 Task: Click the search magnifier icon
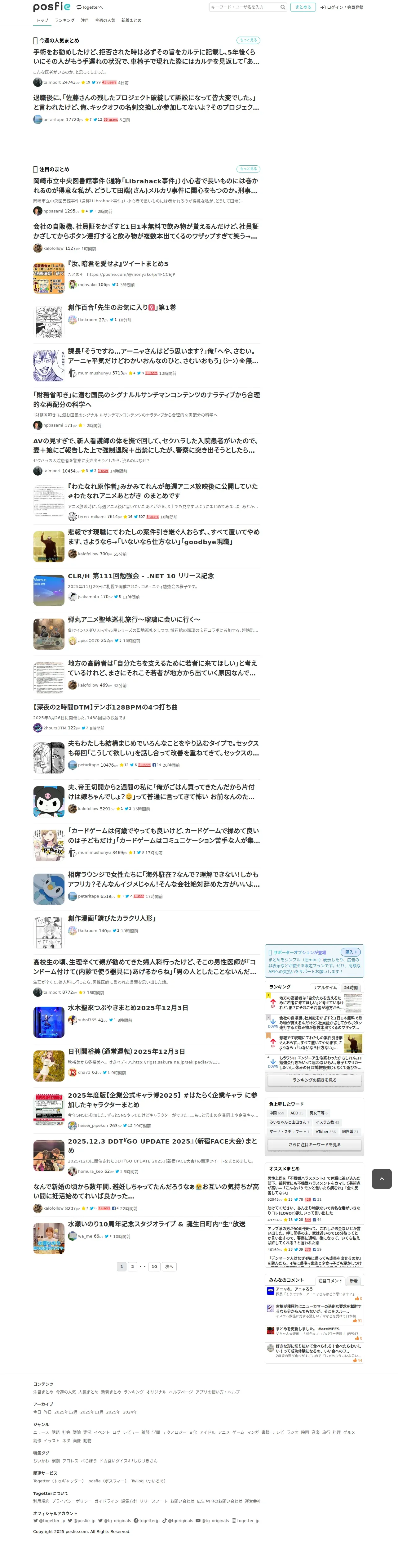[x=283, y=7]
